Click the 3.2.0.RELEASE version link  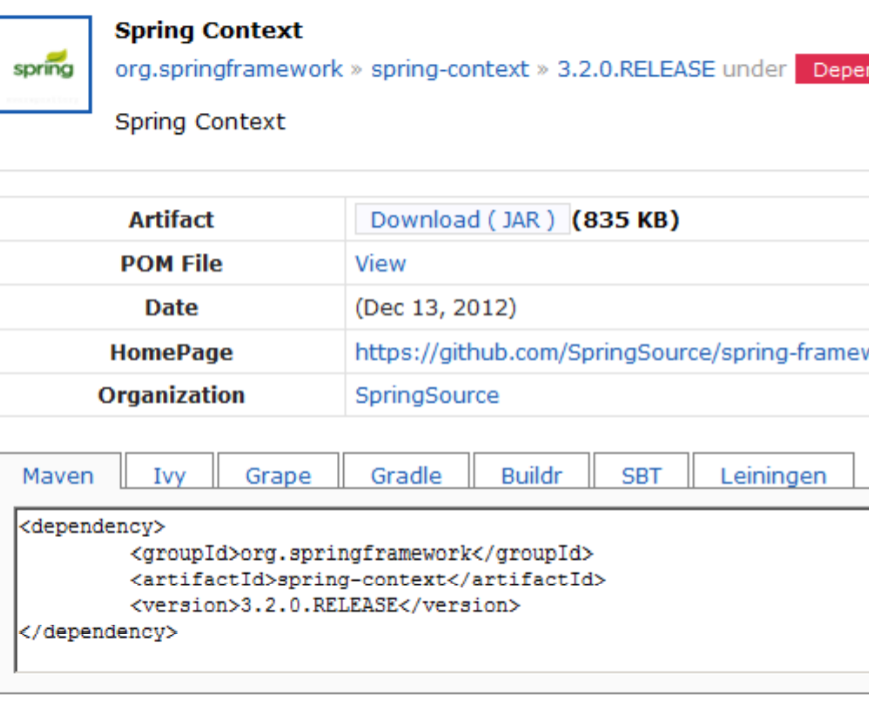pyautogui.click(x=636, y=70)
